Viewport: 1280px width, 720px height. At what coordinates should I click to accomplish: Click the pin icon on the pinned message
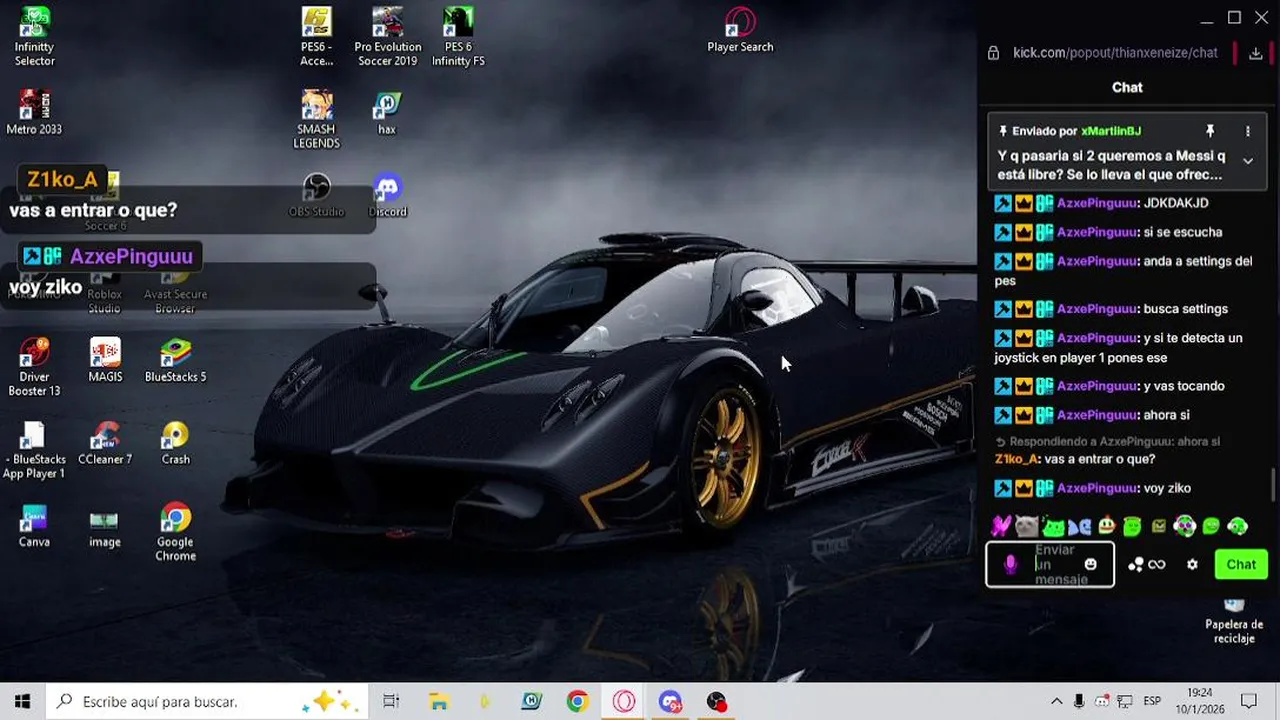1210,131
